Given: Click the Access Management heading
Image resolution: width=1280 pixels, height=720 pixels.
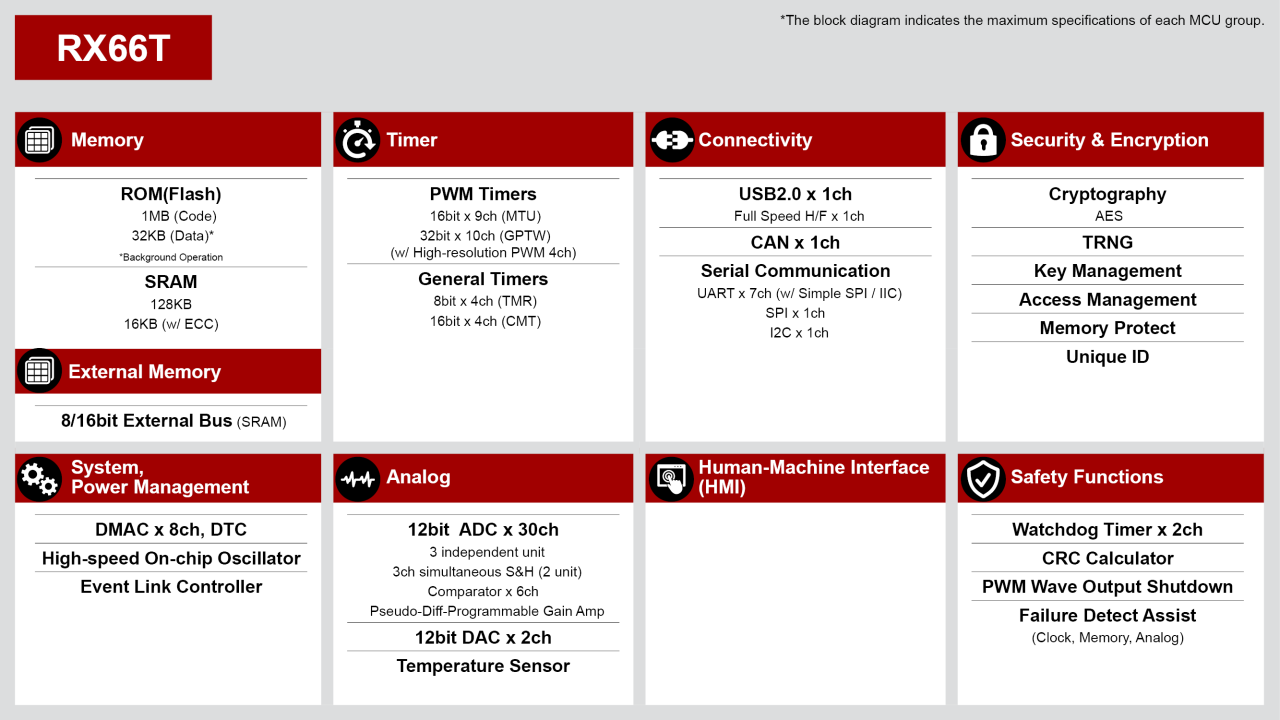Looking at the screenshot, I should 1107,299.
